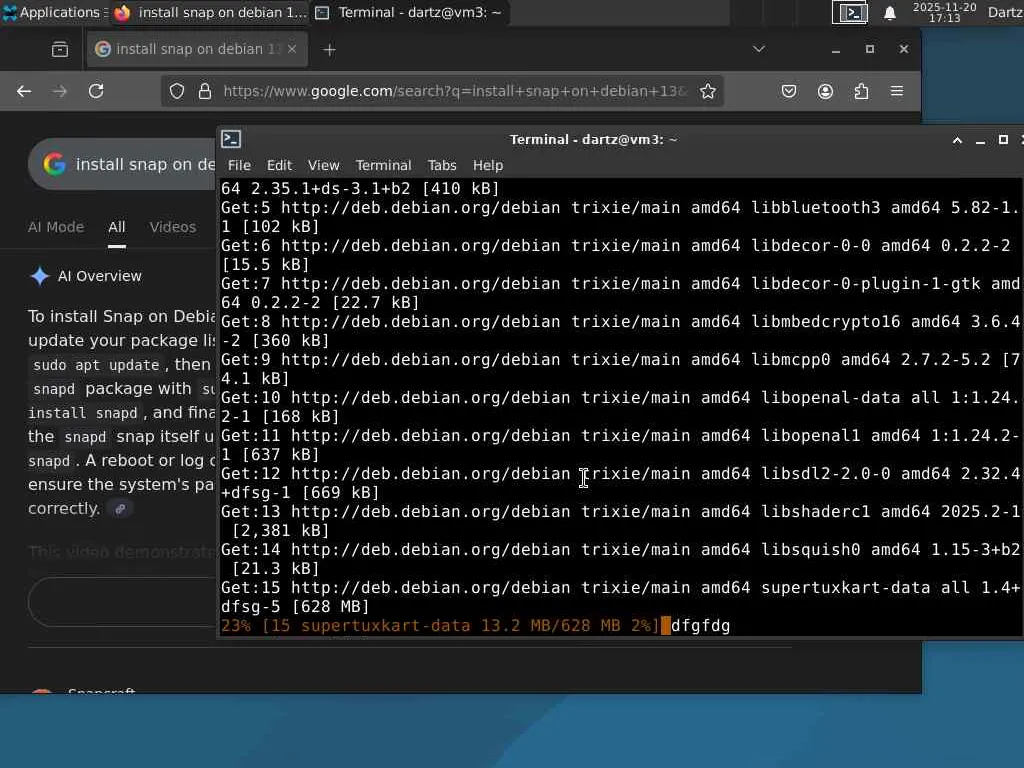Viewport: 1024px width, 768px height.
Task: Open the terminal View menu
Action: tap(323, 165)
